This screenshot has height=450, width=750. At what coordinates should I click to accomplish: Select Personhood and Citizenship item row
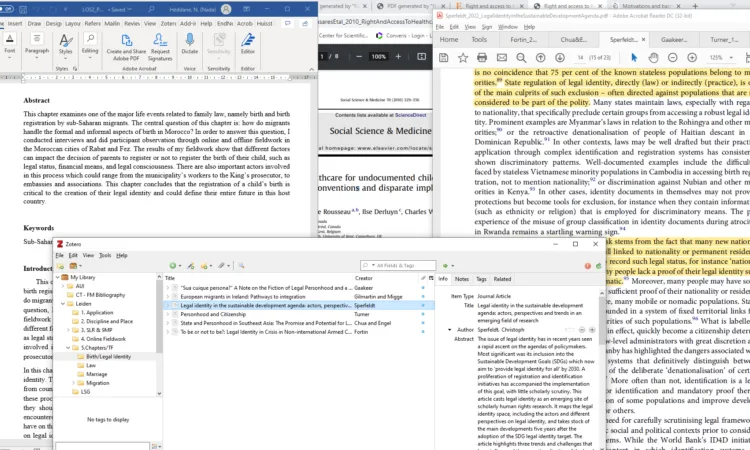pyautogui.click(x=299, y=314)
